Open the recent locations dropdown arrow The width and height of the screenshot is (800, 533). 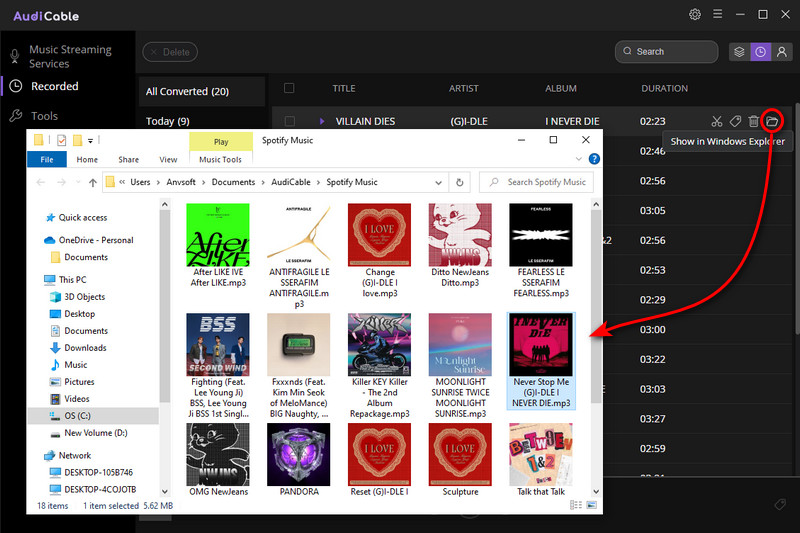pos(78,182)
